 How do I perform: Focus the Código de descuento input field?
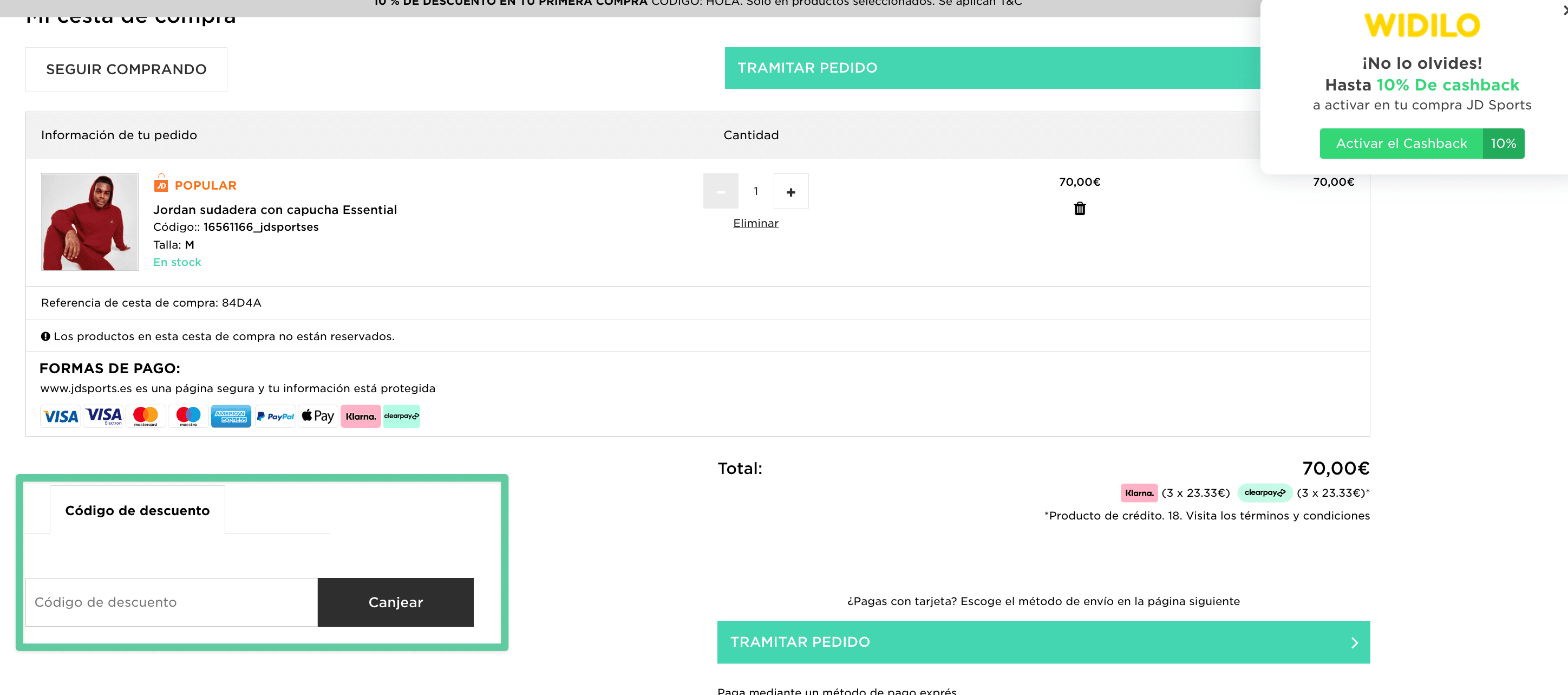171,602
